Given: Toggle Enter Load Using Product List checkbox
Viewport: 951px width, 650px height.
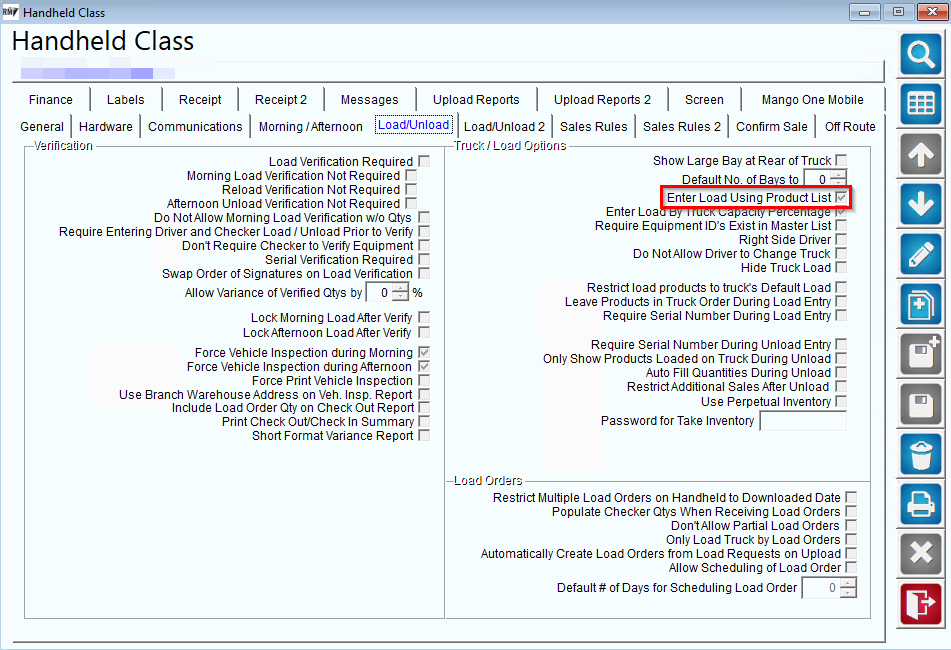Looking at the screenshot, I should [841, 197].
